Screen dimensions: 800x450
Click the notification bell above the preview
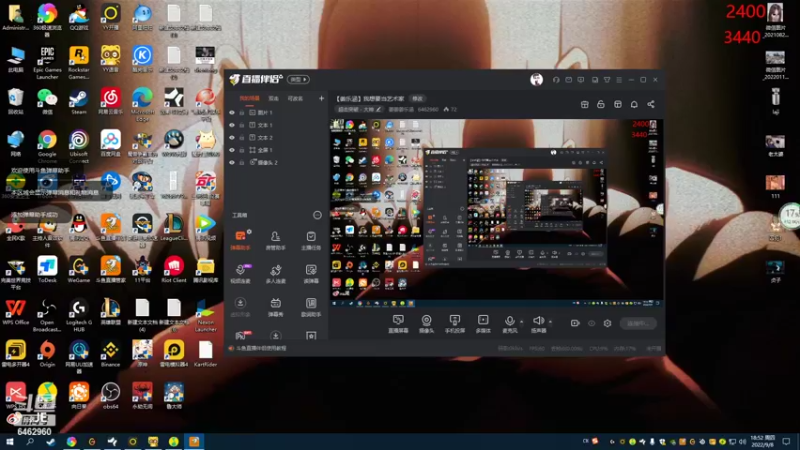coord(634,104)
